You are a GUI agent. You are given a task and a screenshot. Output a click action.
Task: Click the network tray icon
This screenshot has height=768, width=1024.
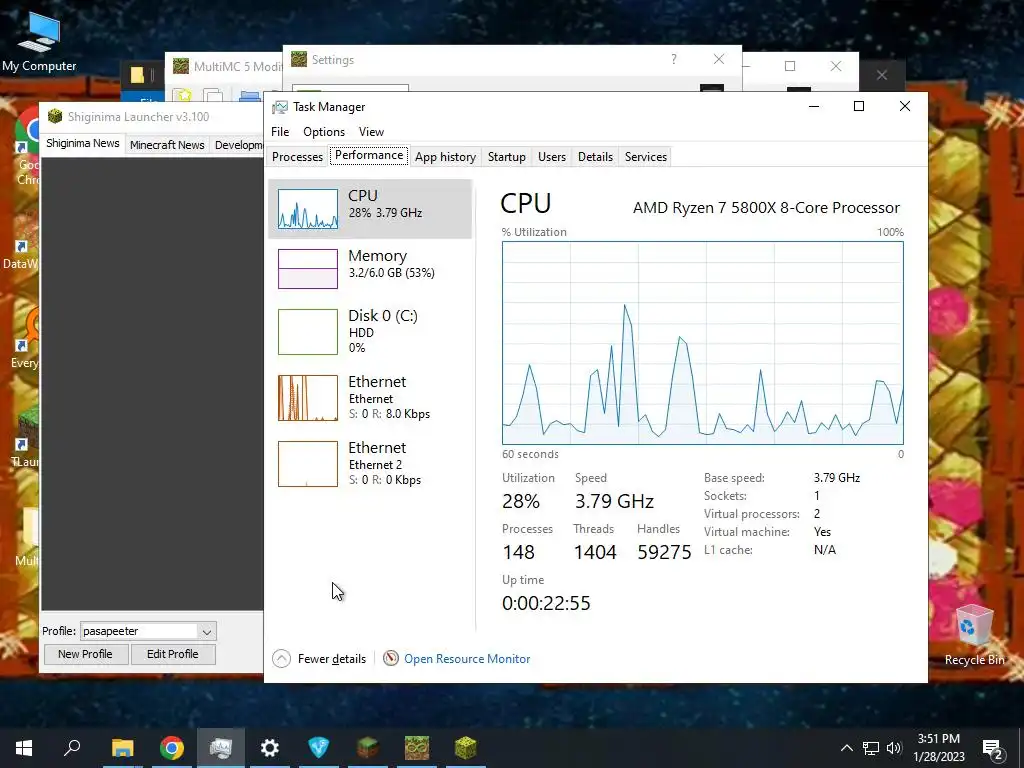click(871, 748)
